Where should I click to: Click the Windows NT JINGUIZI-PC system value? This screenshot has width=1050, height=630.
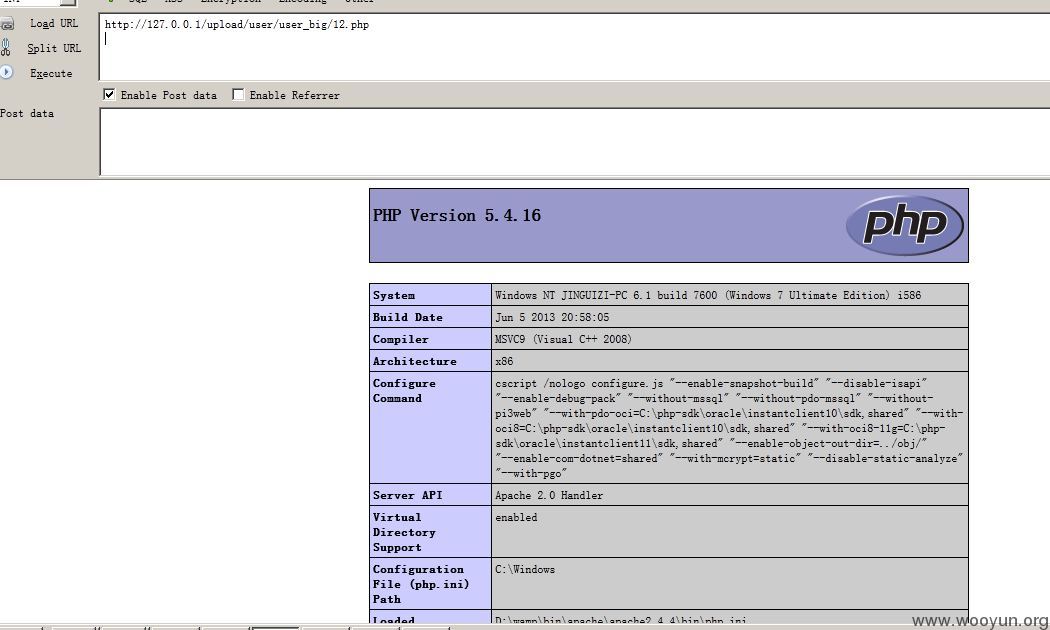point(708,295)
